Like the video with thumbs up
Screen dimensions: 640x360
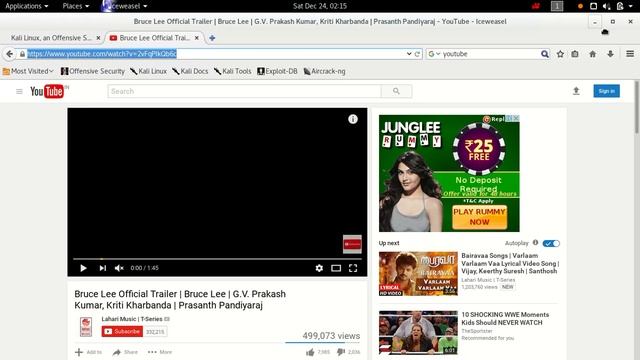(310, 352)
